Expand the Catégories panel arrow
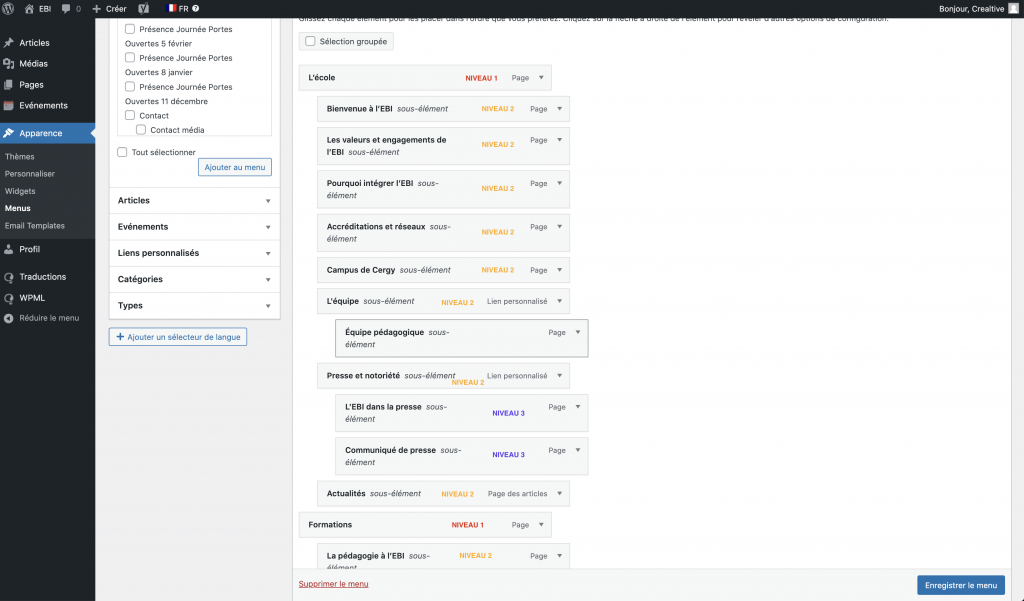 tap(268, 280)
